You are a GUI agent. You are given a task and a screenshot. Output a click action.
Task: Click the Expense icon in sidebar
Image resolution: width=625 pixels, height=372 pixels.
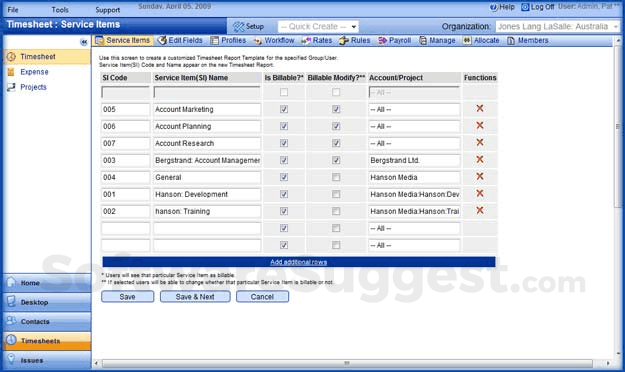(11, 72)
